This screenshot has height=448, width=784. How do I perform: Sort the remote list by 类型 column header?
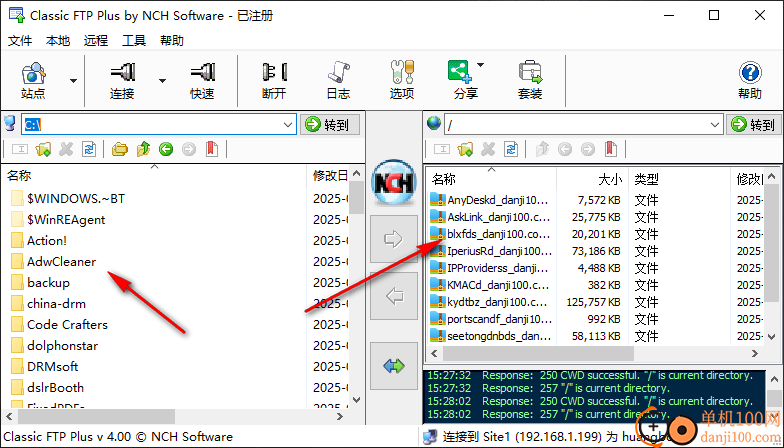pyautogui.click(x=680, y=179)
